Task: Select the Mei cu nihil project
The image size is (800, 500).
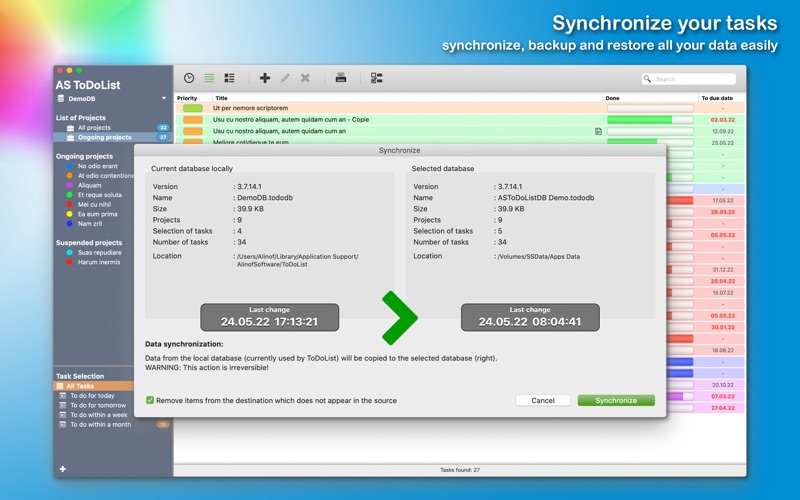Action: 94,205
